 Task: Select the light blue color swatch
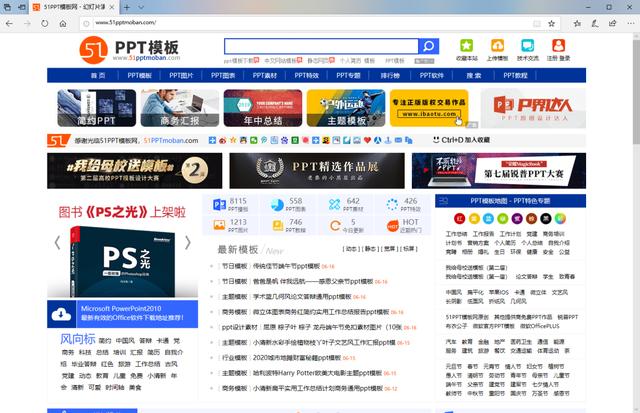coord(488,219)
